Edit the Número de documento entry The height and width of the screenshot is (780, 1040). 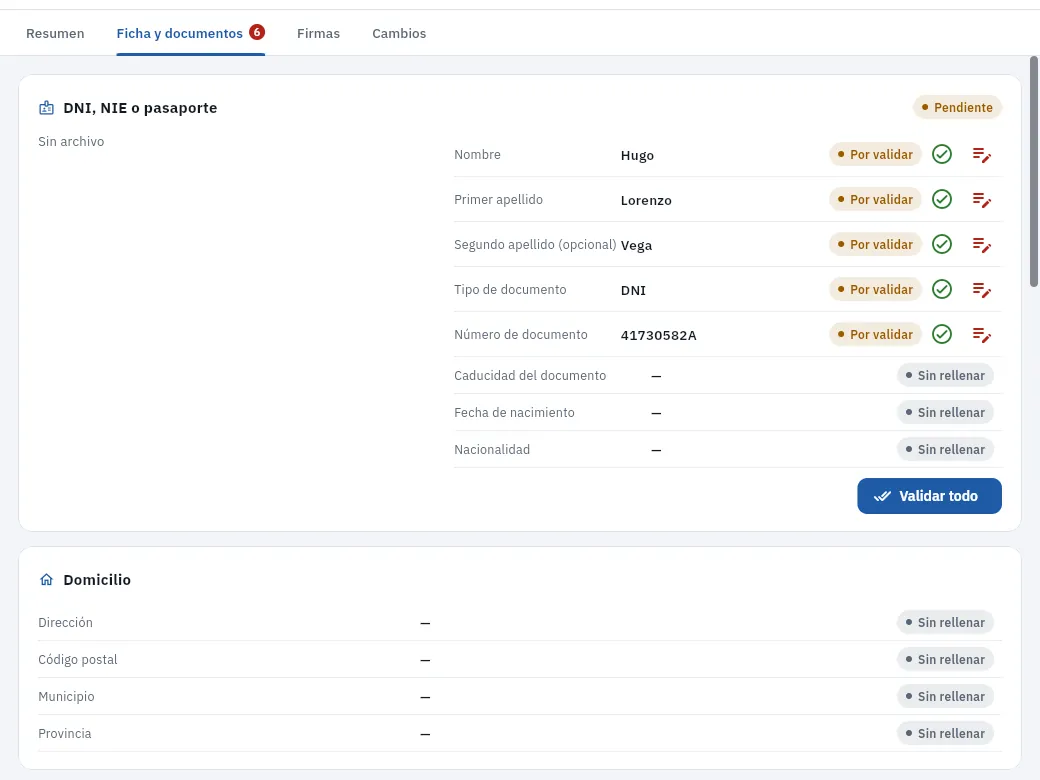(x=982, y=335)
